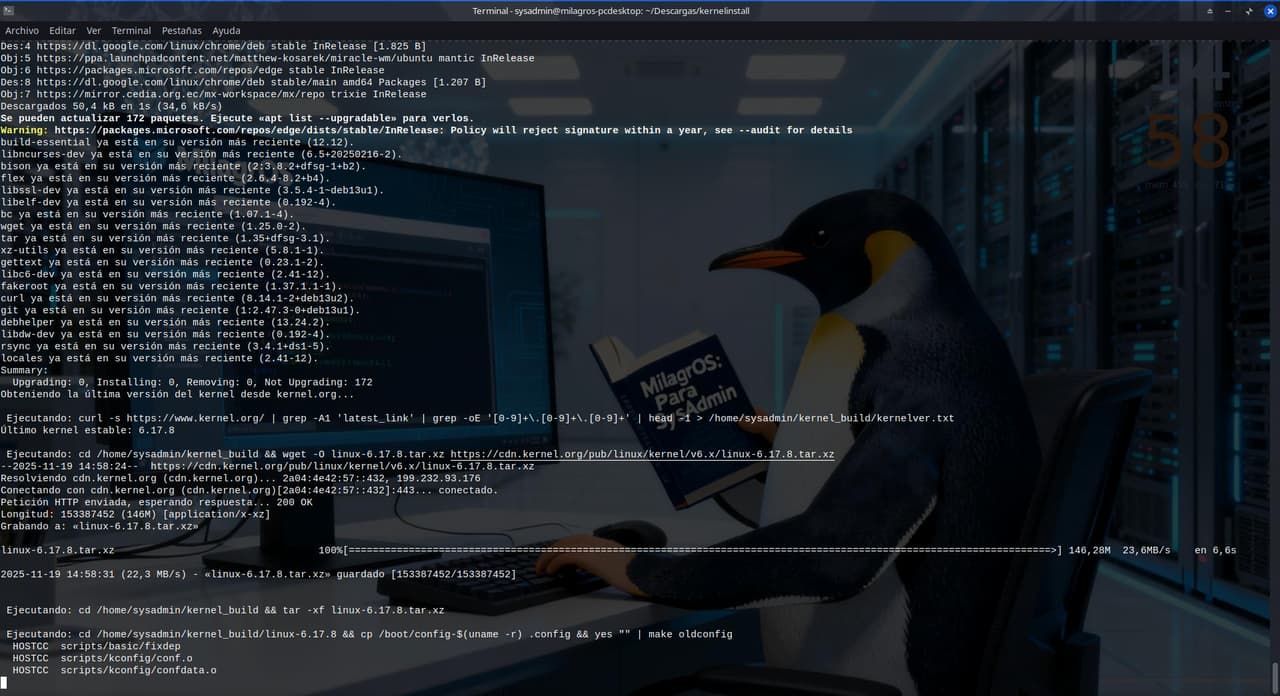Click the terminal cursor at the prompt
Image resolution: width=1280 pixels, height=696 pixels.
pos(4,683)
